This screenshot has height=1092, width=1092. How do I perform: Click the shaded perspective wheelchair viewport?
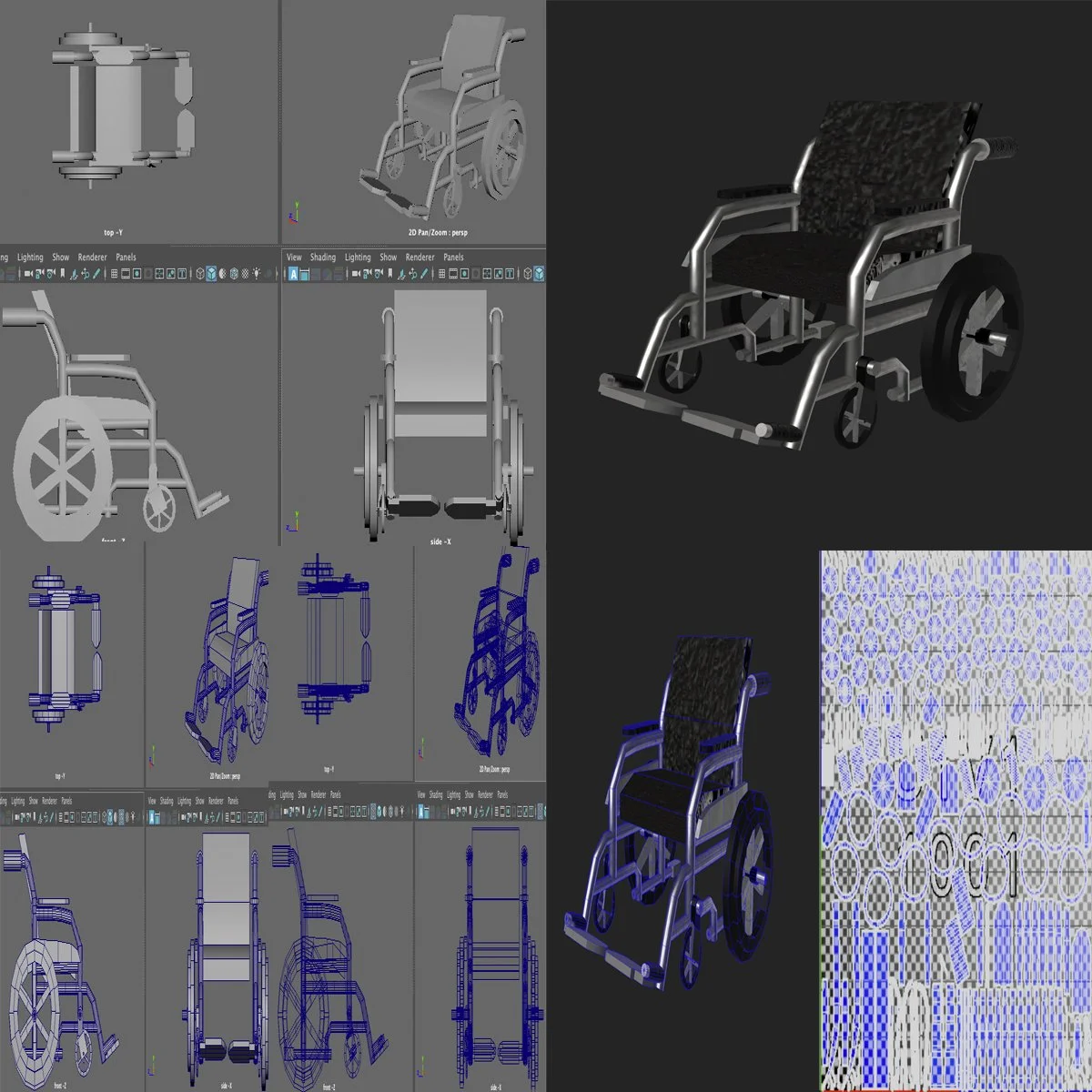[414, 121]
